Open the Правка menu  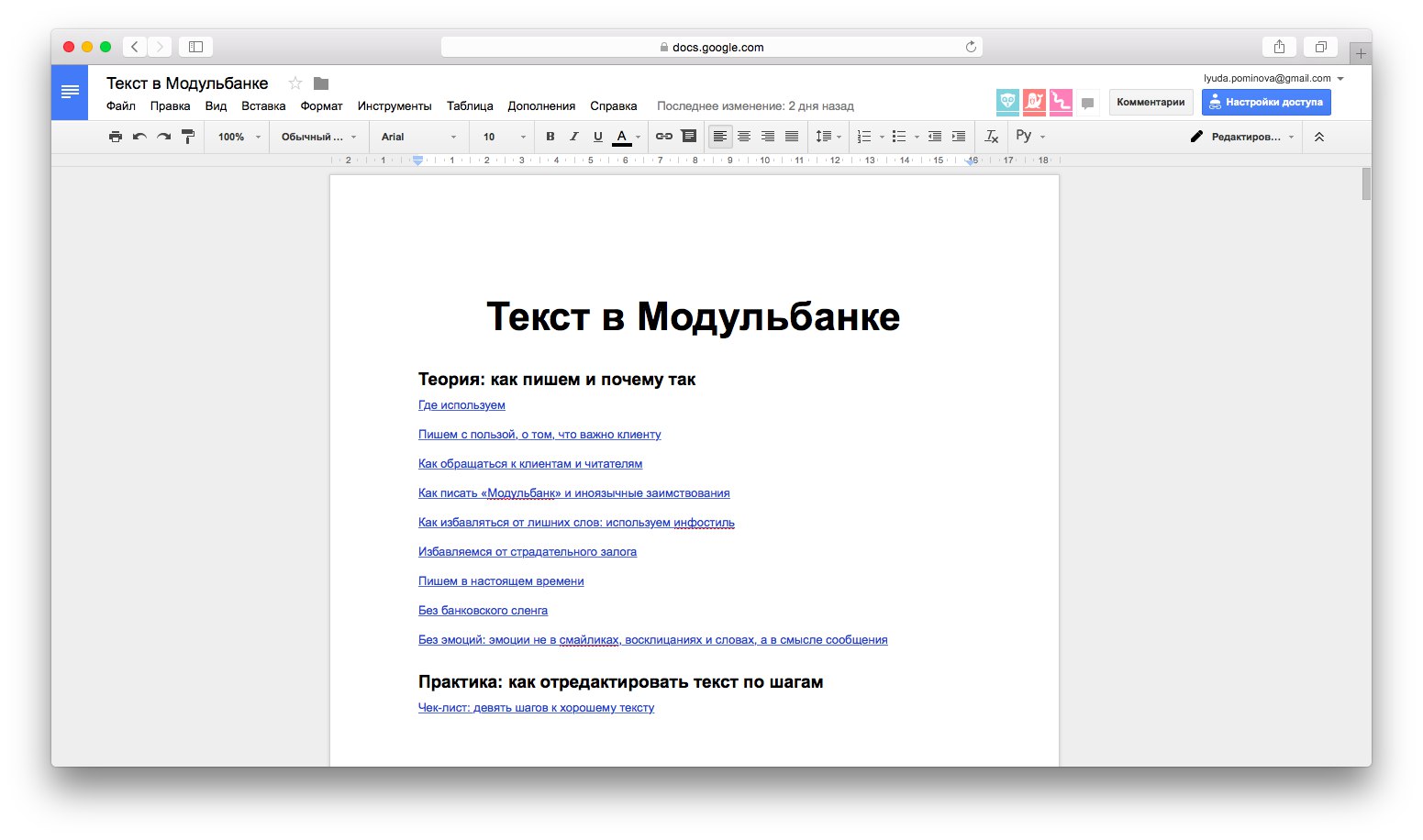click(x=171, y=105)
